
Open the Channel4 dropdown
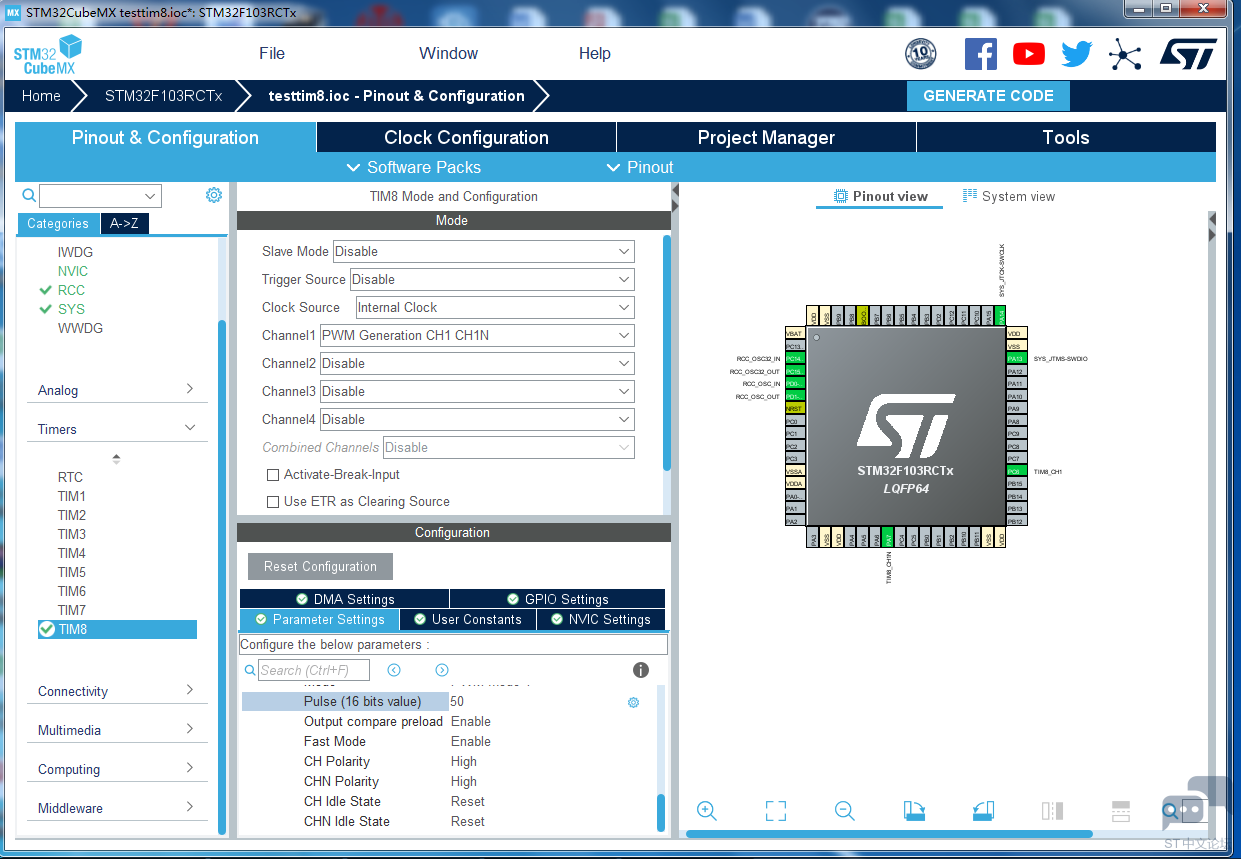(x=477, y=419)
